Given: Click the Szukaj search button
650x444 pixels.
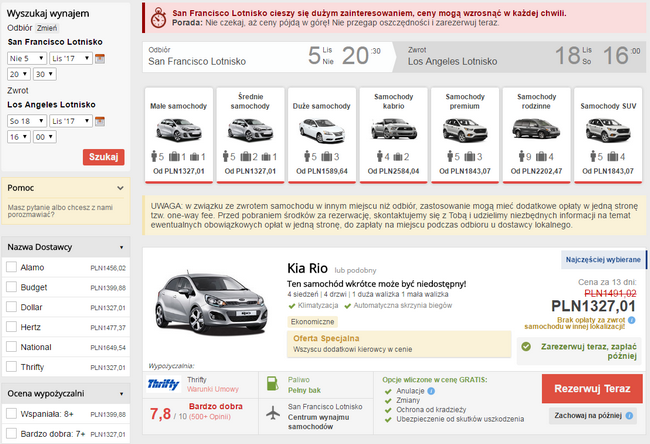Looking at the screenshot, I should coord(103,157).
